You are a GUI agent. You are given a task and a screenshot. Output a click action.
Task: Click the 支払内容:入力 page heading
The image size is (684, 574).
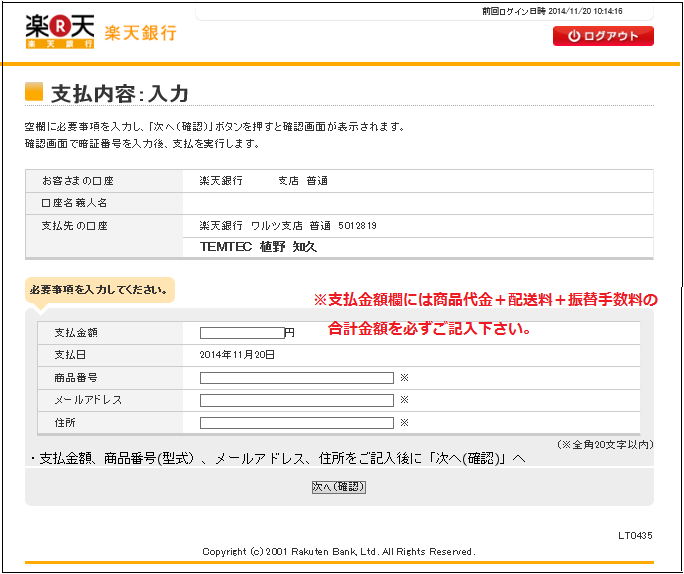(x=120, y=94)
